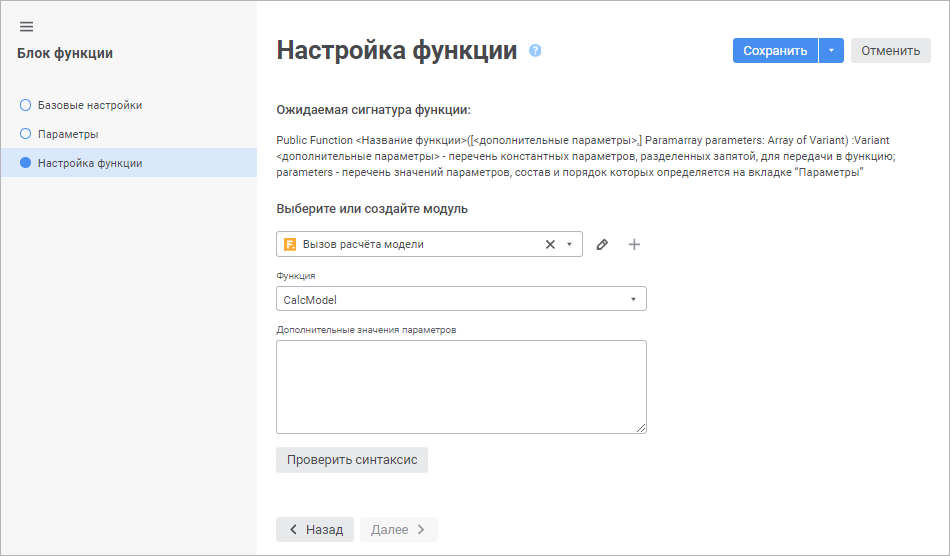The image size is (950, 556).
Task: Go back with the Назад button
Action: (x=315, y=530)
